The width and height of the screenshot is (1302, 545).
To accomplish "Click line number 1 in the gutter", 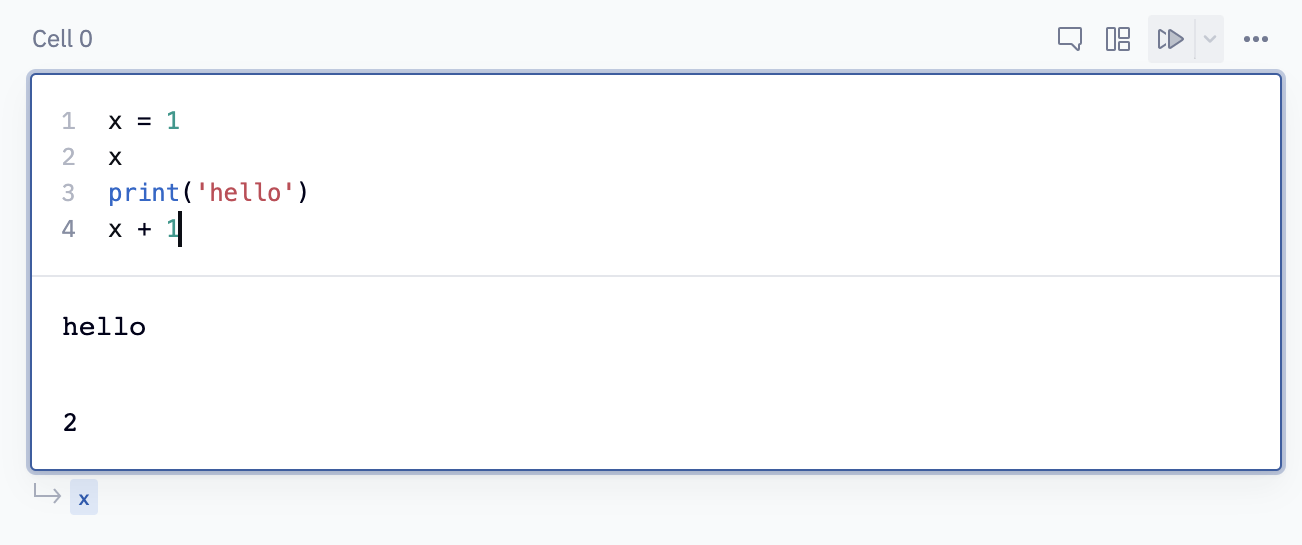I will tap(68, 121).
